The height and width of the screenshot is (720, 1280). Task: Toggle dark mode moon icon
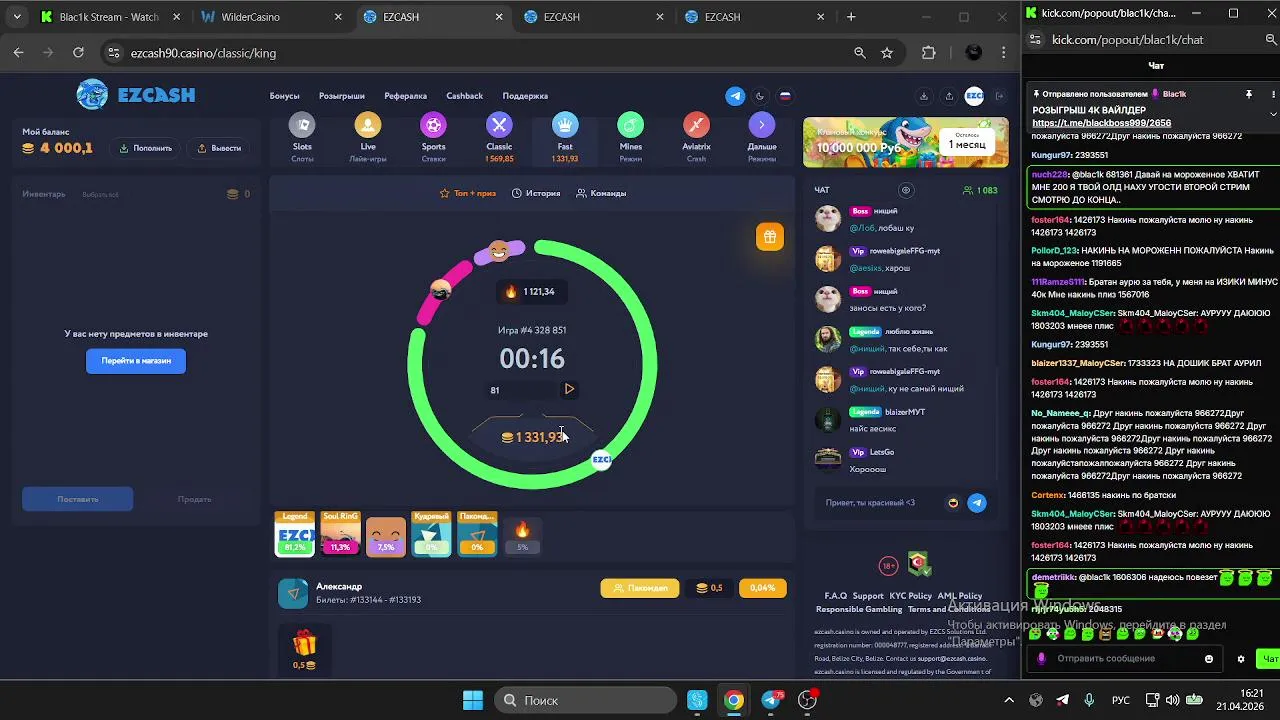(x=760, y=96)
